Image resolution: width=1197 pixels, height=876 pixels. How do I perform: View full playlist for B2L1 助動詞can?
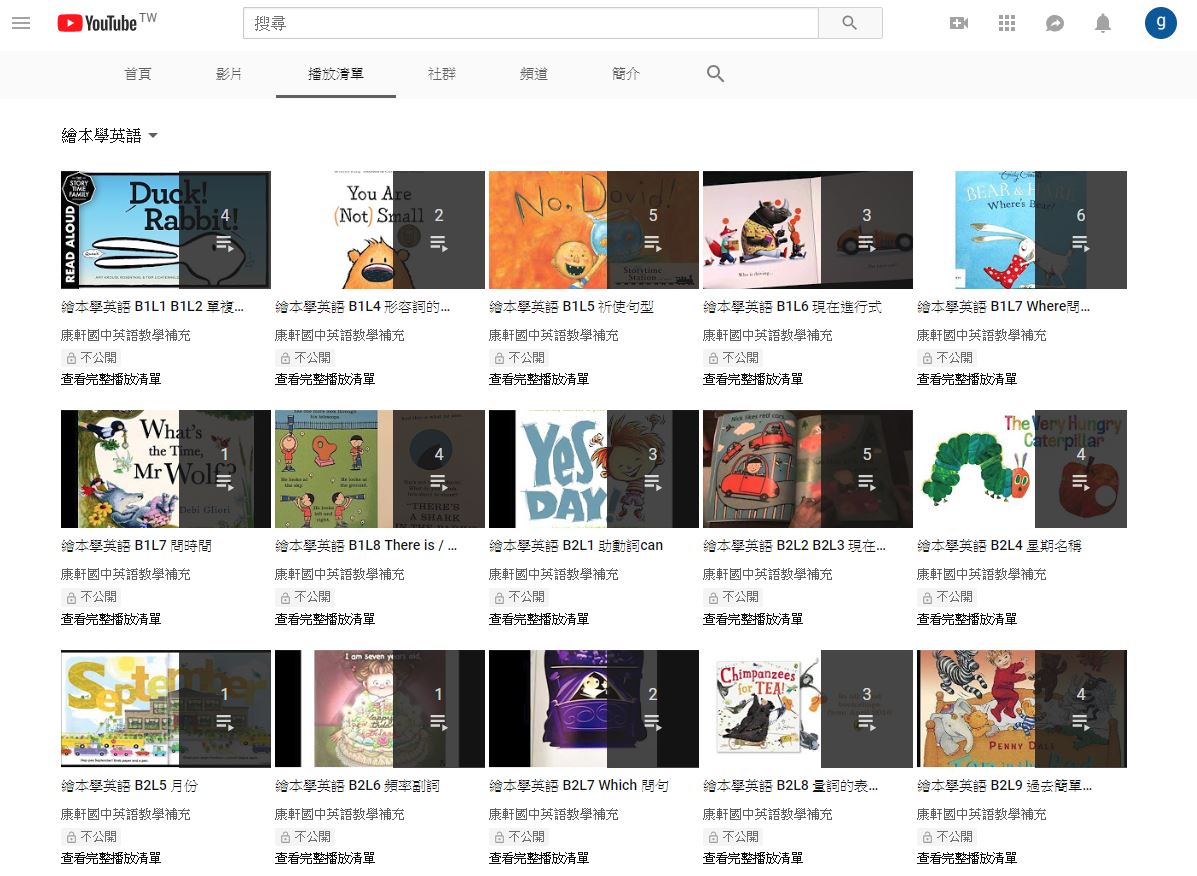coord(539,619)
